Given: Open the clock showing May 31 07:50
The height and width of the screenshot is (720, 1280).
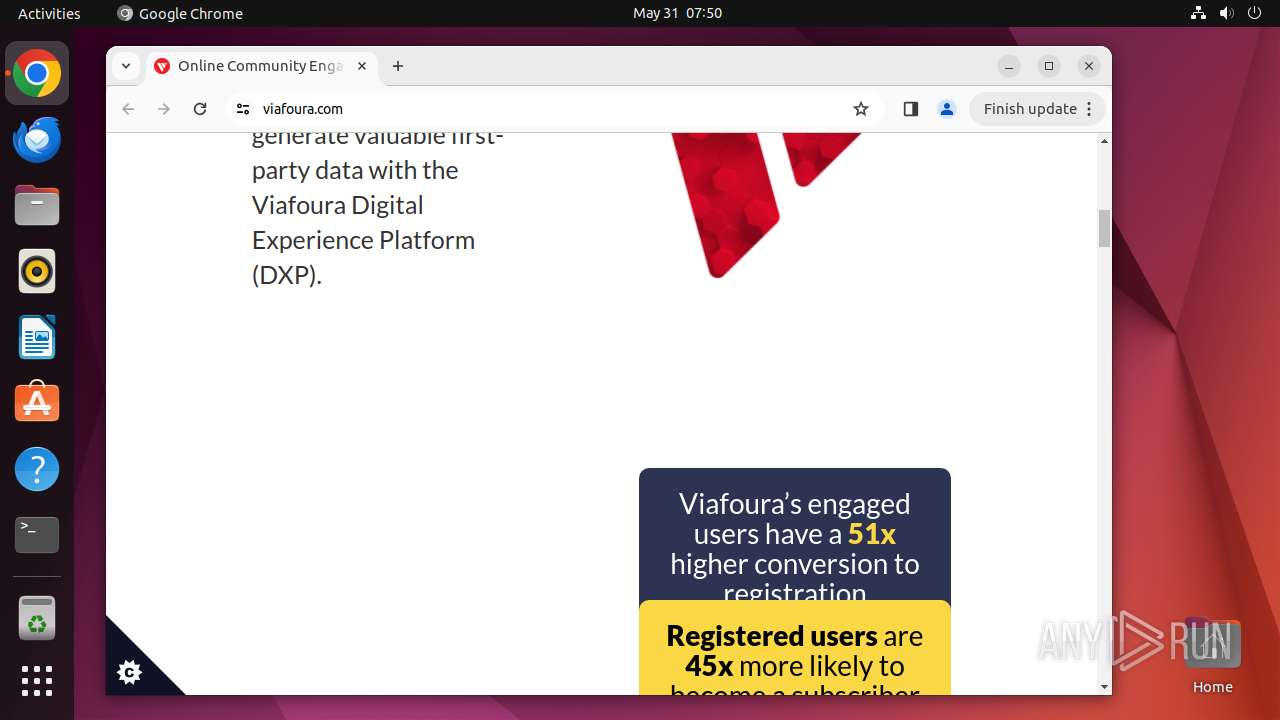Looking at the screenshot, I should pyautogui.click(x=677, y=13).
